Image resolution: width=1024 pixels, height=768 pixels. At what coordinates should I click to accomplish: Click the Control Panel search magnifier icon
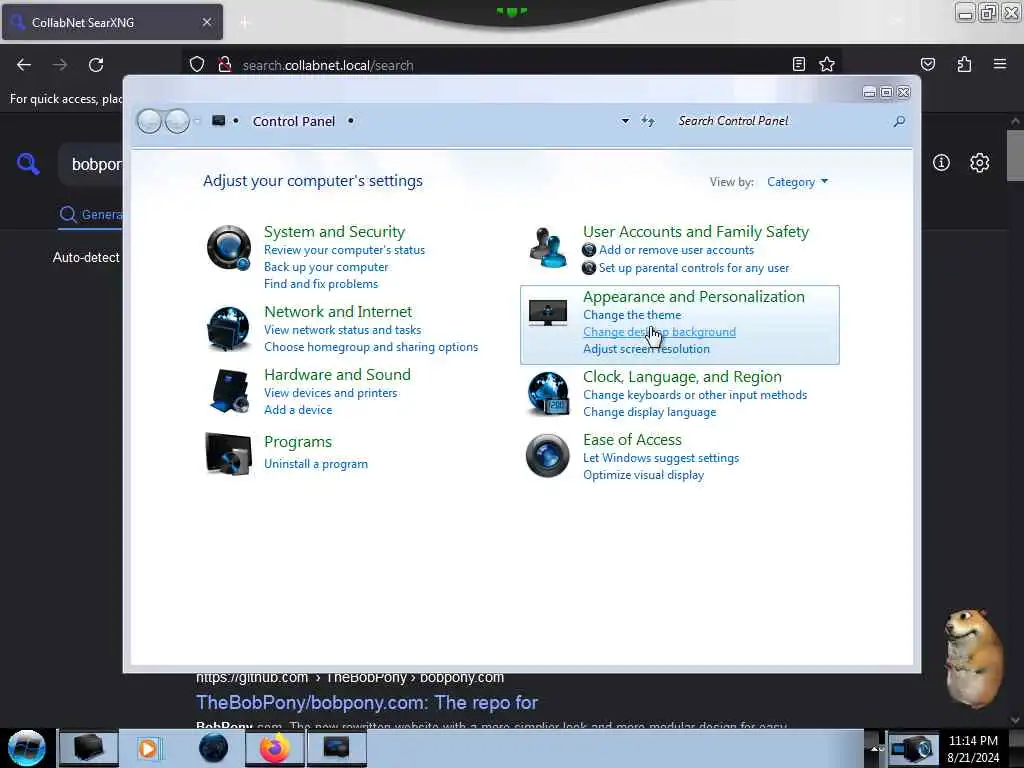coord(899,121)
